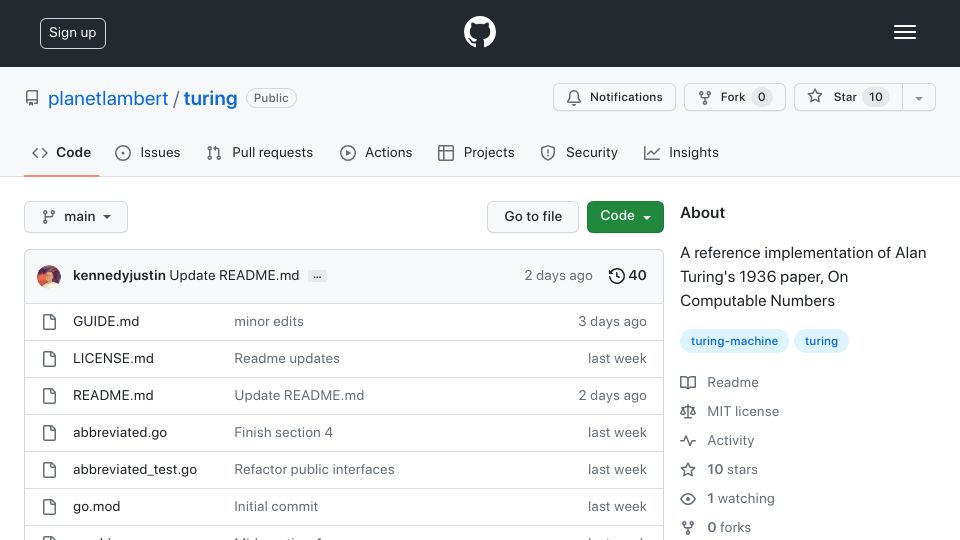Open the LICENSE.md file

(113, 358)
